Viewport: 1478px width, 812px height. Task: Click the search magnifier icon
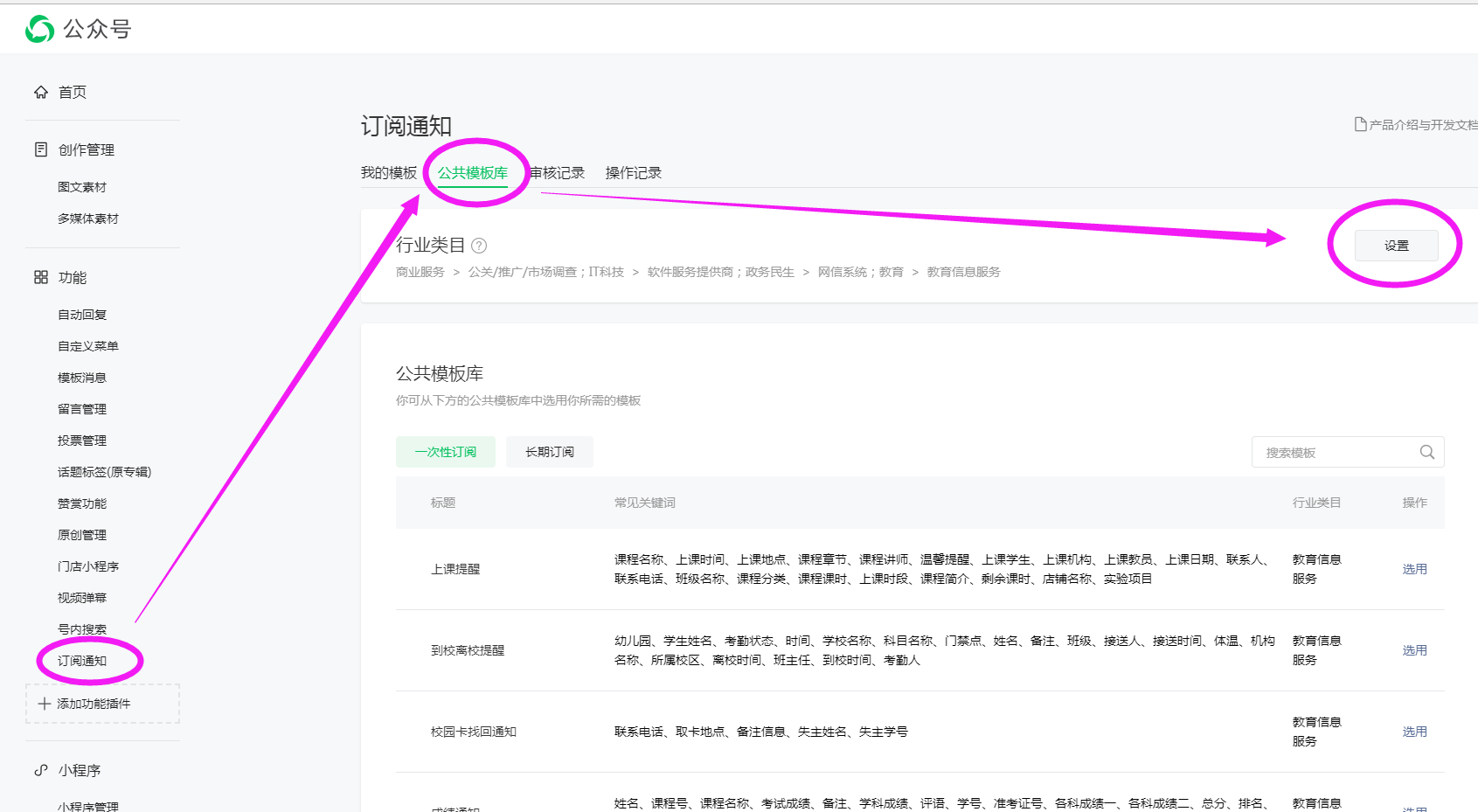[x=1426, y=452]
